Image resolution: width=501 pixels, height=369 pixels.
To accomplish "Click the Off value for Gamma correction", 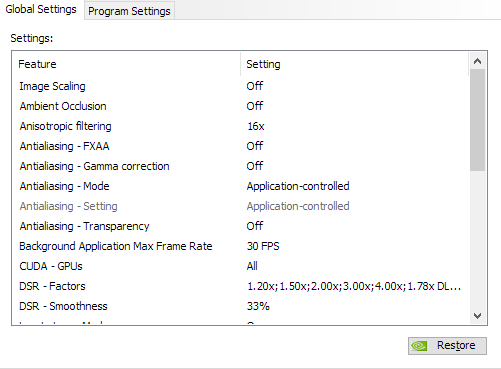I will tap(255, 166).
